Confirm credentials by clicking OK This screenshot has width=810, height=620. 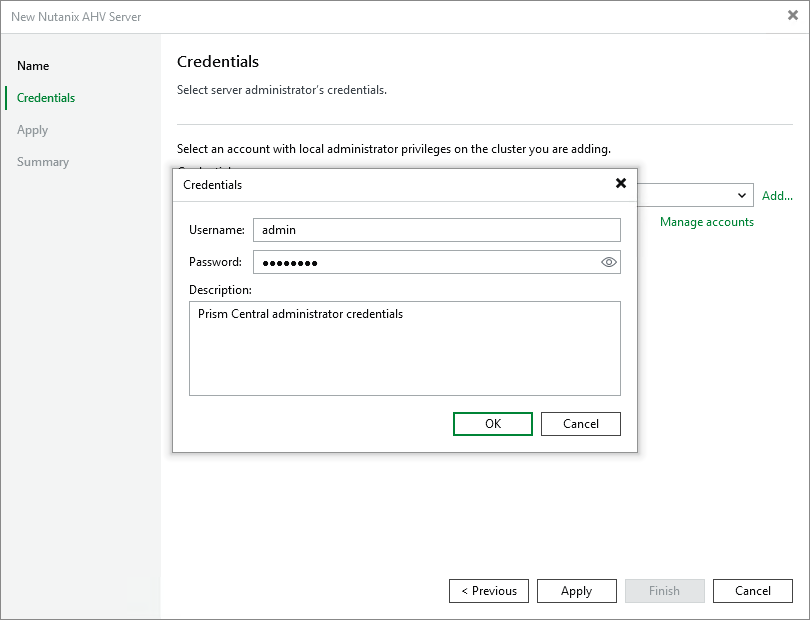pos(492,423)
